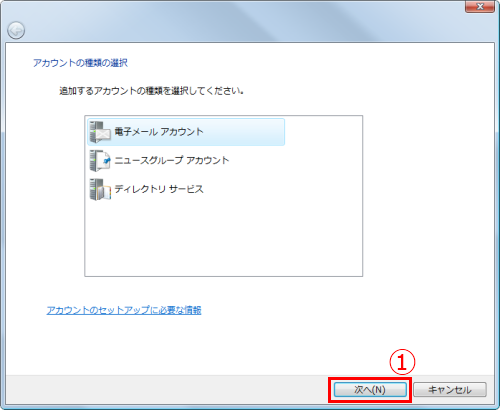
Task: Select the directory service server icon
Action: (x=100, y=189)
